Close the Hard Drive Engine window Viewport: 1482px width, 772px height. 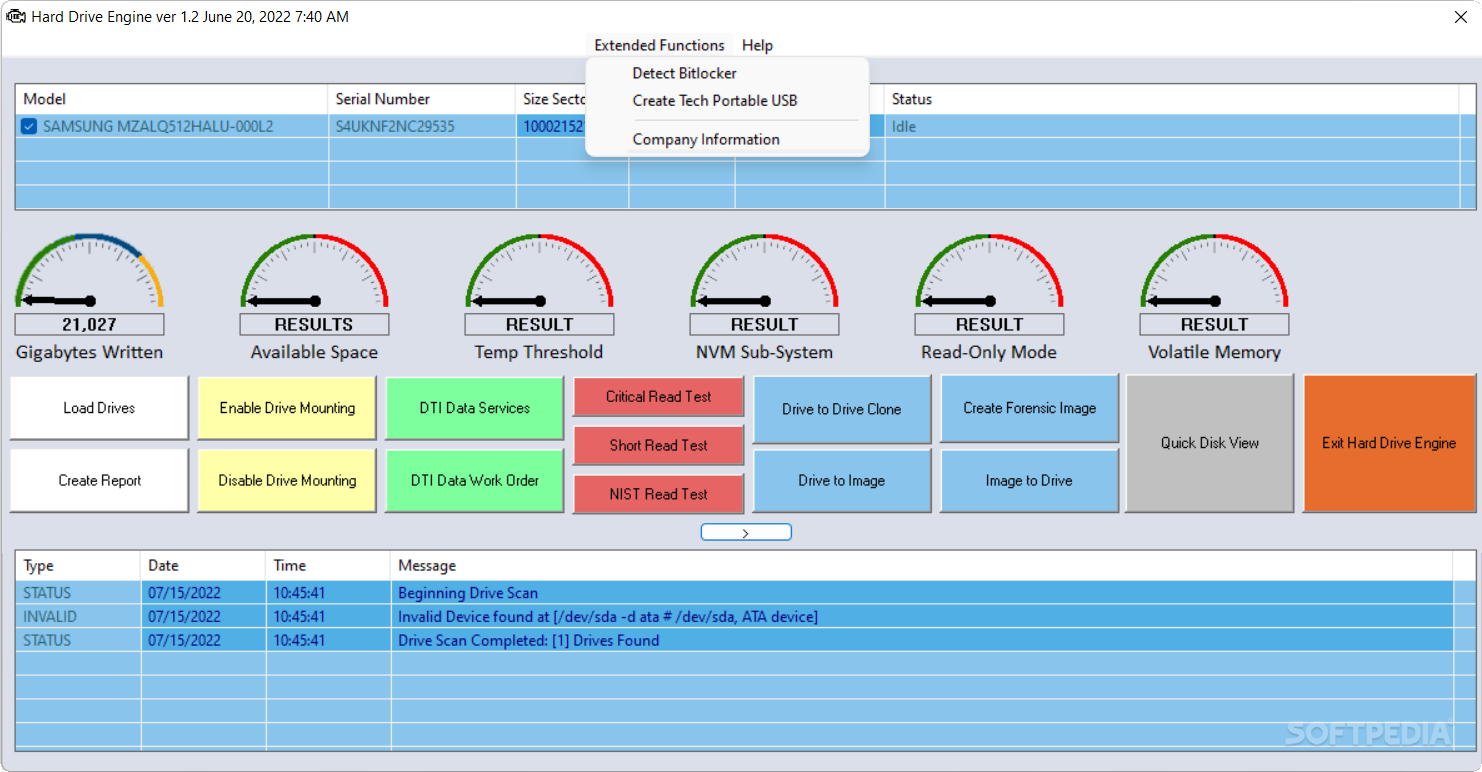(x=1460, y=17)
